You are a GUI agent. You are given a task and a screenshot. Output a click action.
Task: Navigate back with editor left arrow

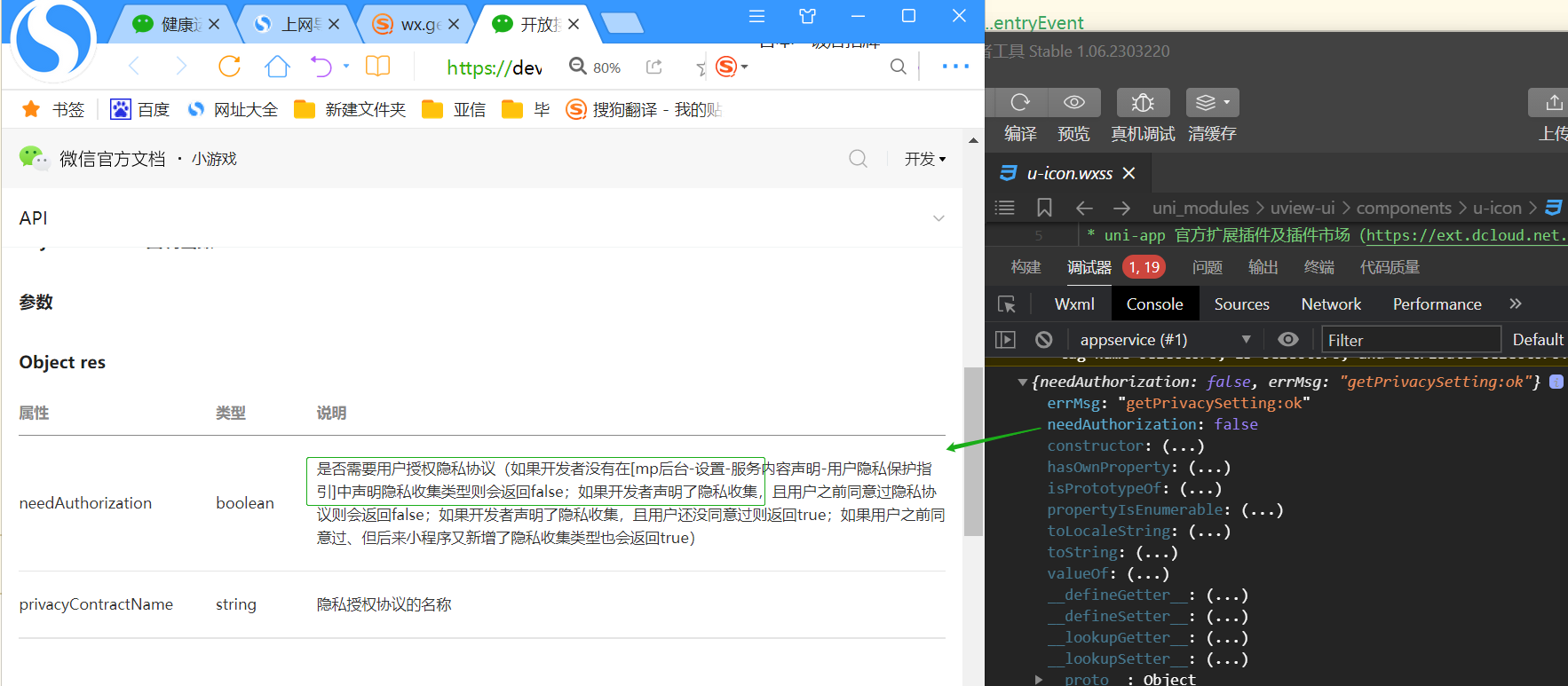pos(1084,208)
